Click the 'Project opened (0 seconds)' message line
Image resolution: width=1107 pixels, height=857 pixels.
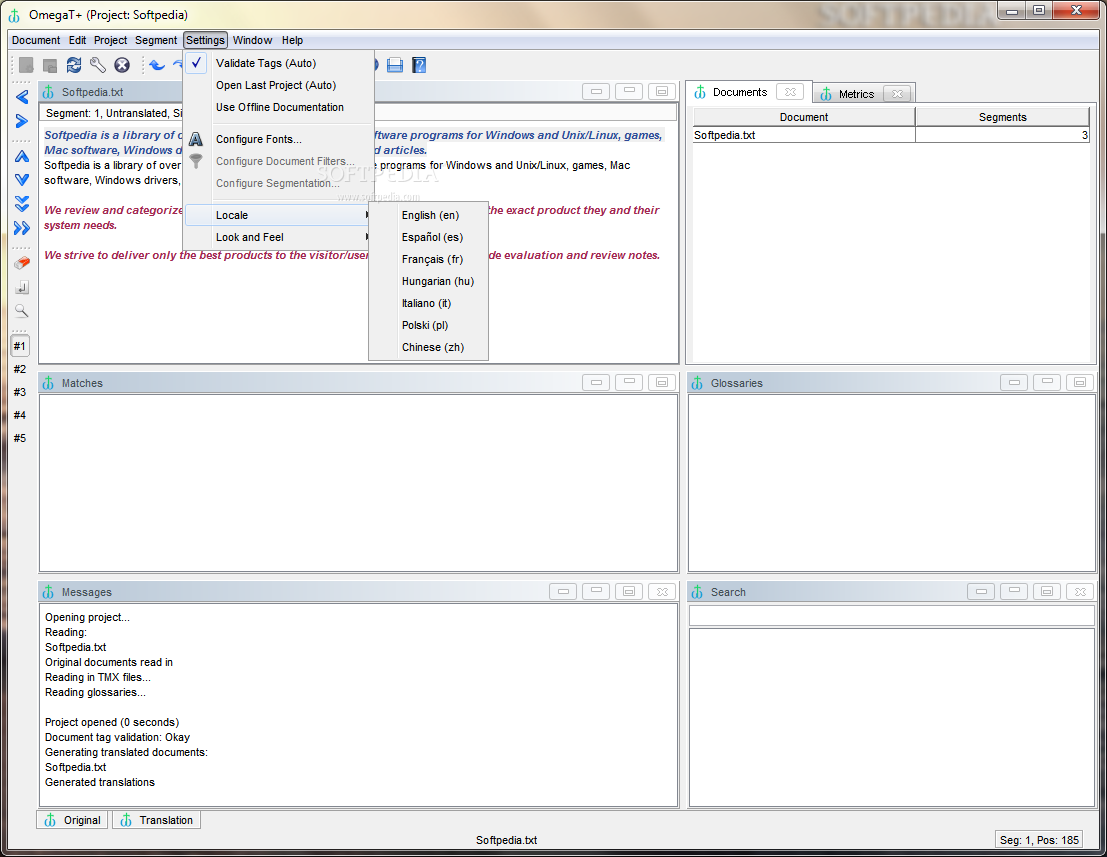click(x=112, y=722)
